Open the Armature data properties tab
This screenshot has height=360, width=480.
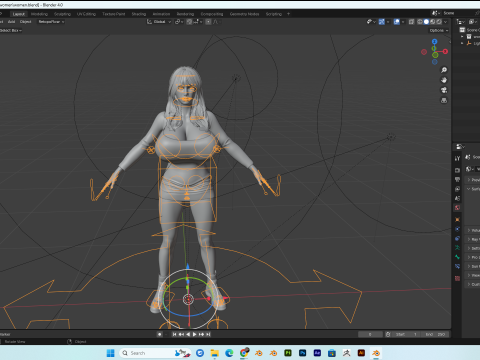click(457, 248)
